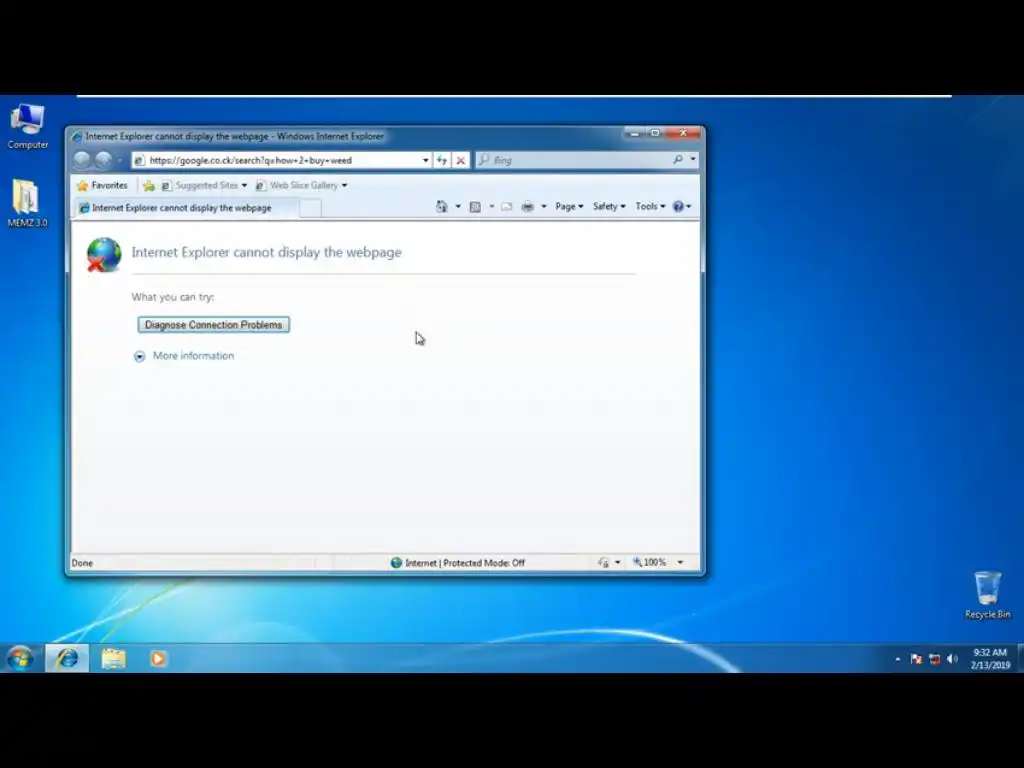The height and width of the screenshot is (768, 1024).
Task: Click the Home page icon
Action: pyautogui.click(x=442, y=206)
